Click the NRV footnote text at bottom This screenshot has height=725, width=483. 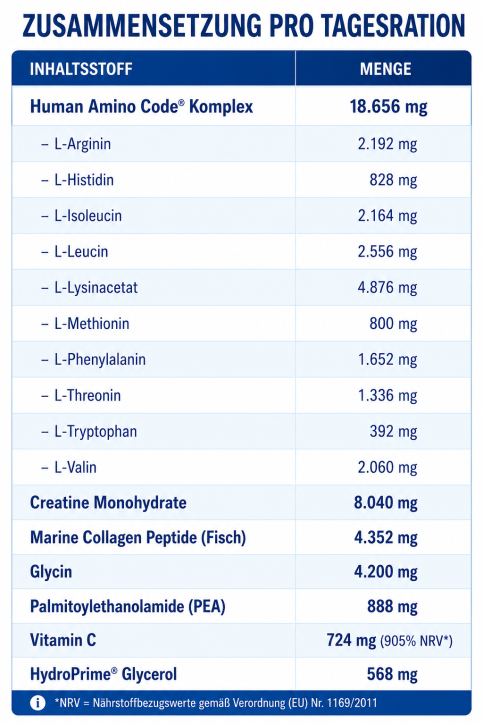[215, 703]
